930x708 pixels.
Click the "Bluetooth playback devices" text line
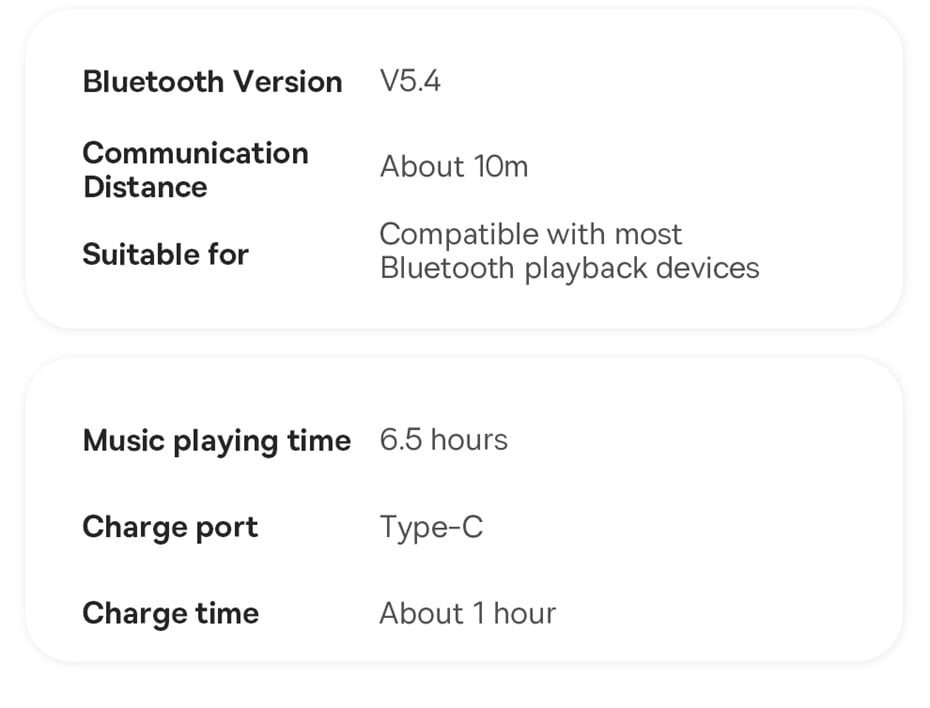(x=569, y=268)
